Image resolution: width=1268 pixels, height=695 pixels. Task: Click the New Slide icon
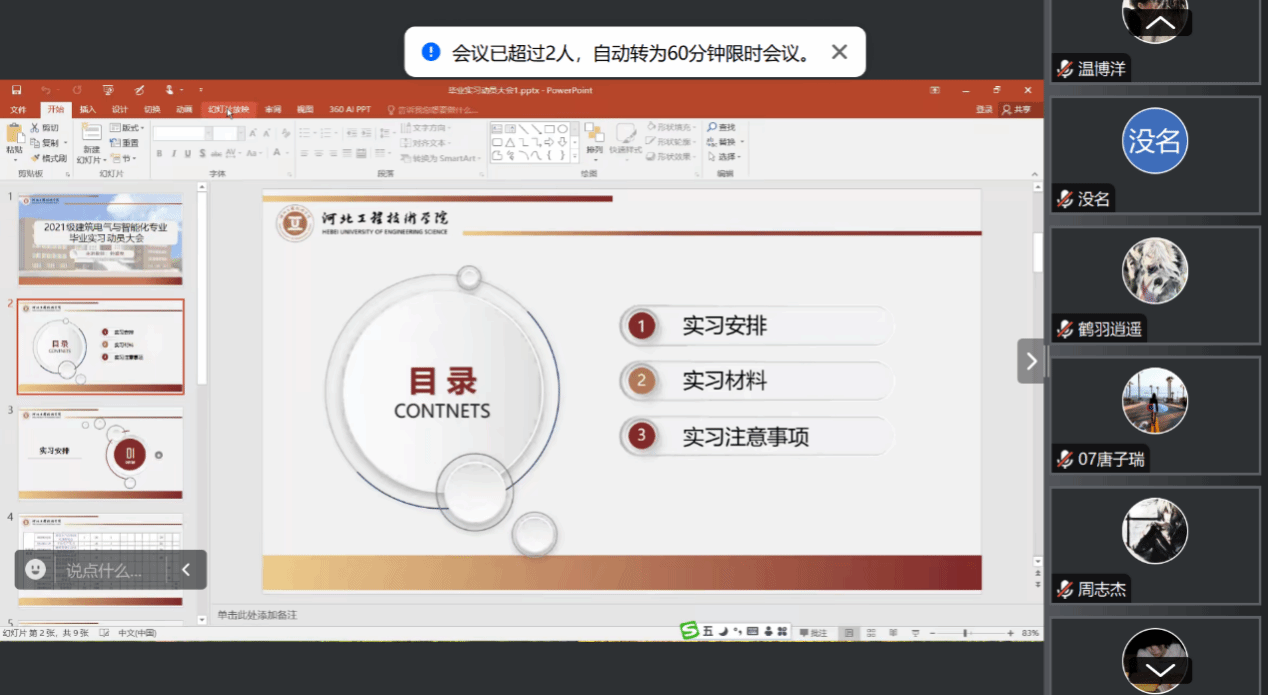pyautogui.click(x=91, y=135)
